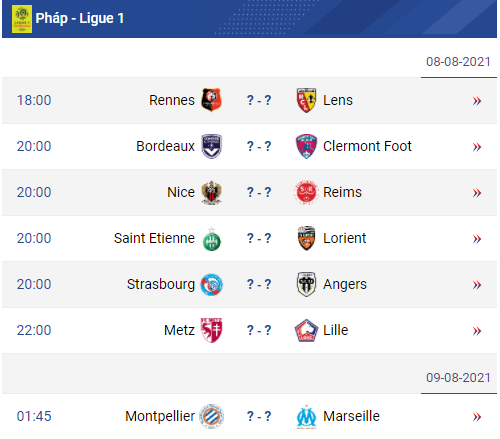Click the Lille club crest
This screenshot has height=439, width=500.
(x=306, y=330)
